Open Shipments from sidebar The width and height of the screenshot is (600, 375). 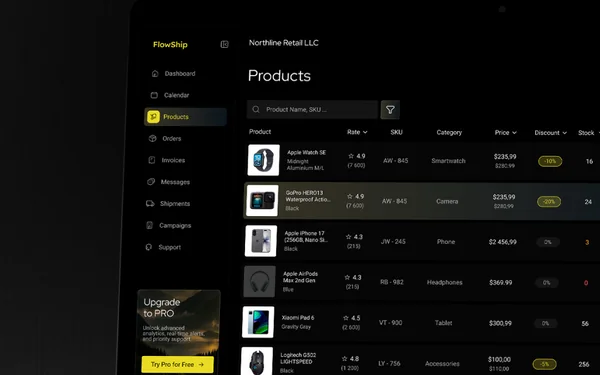point(175,204)
